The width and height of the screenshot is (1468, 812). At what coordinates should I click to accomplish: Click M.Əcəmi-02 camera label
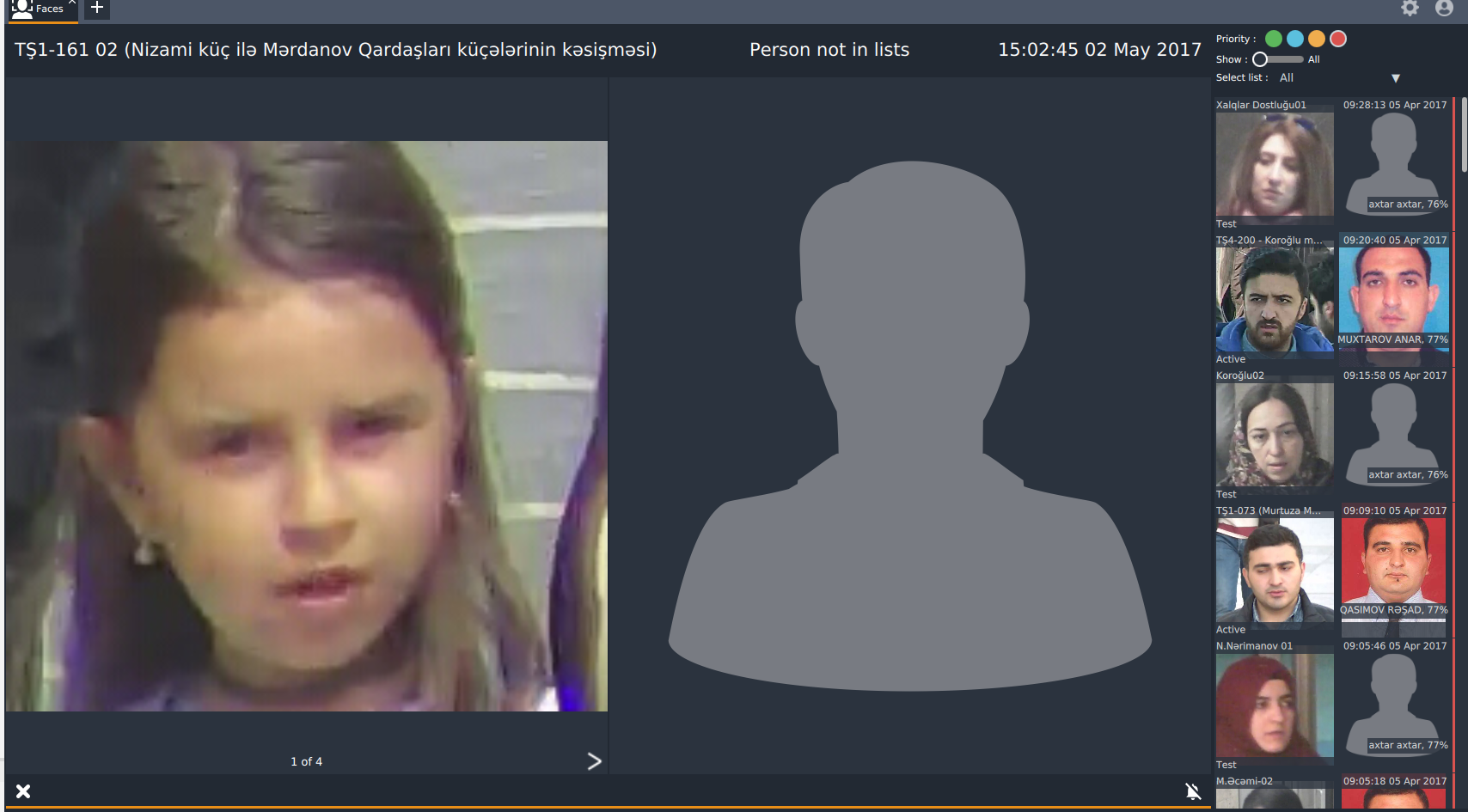point(1245,781)
